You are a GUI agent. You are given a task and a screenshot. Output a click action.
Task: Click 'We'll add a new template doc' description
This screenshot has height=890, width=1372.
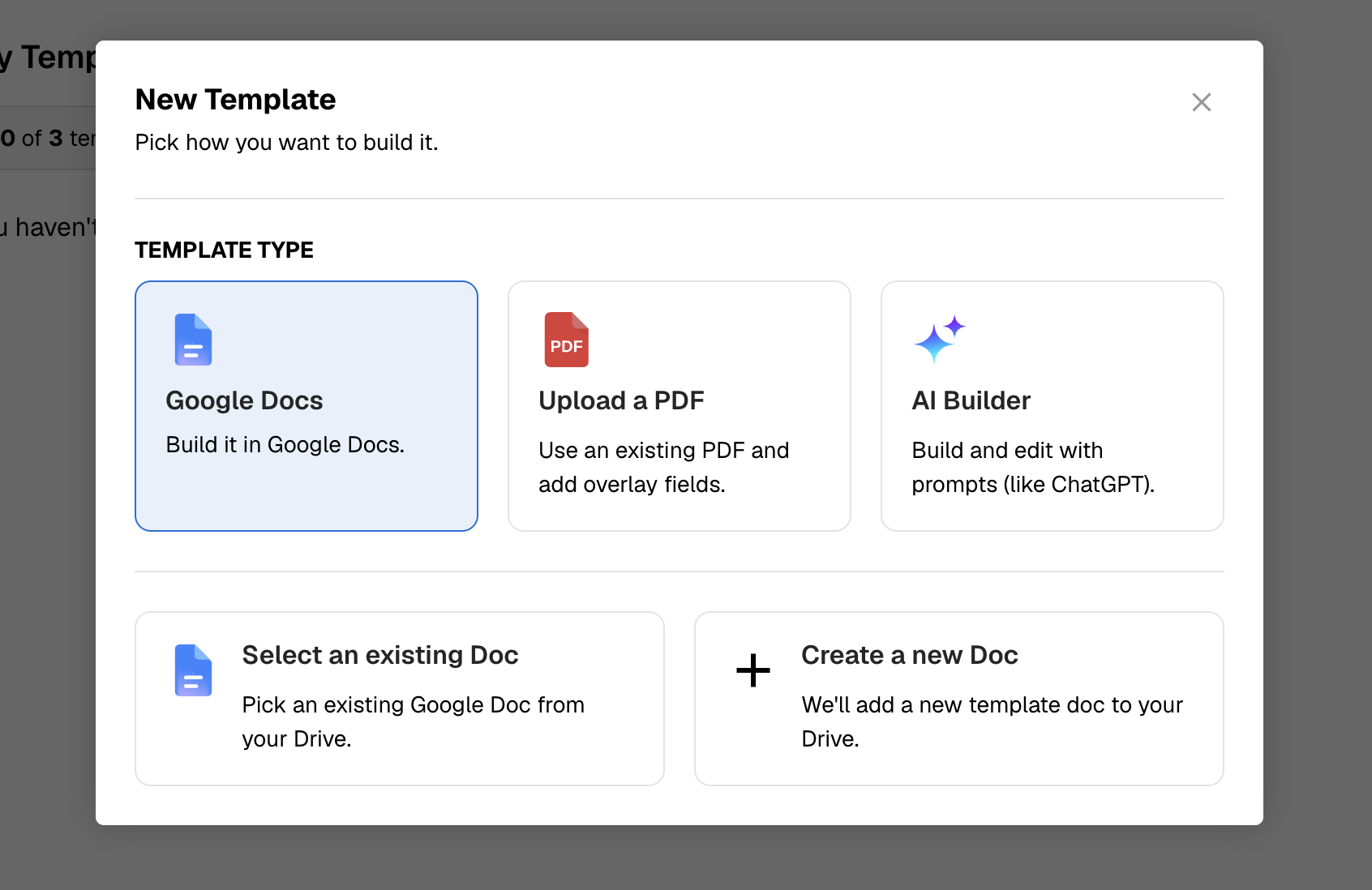pos(993,721)
